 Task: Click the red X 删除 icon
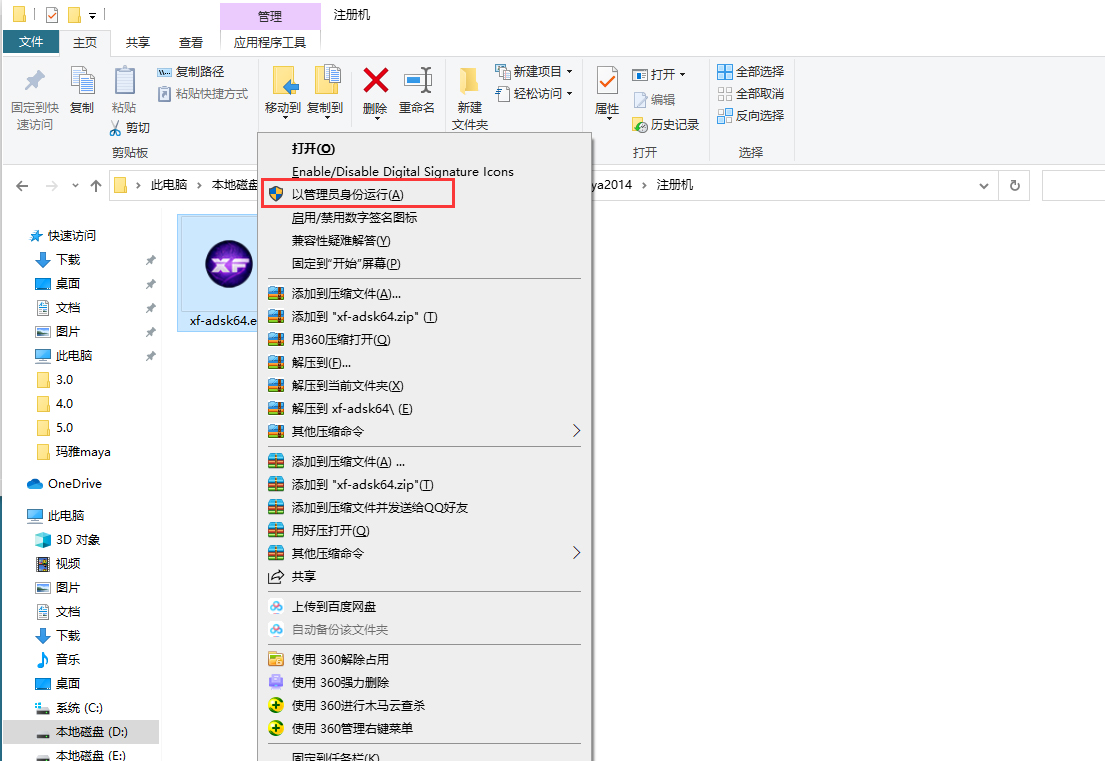(376, 80)
